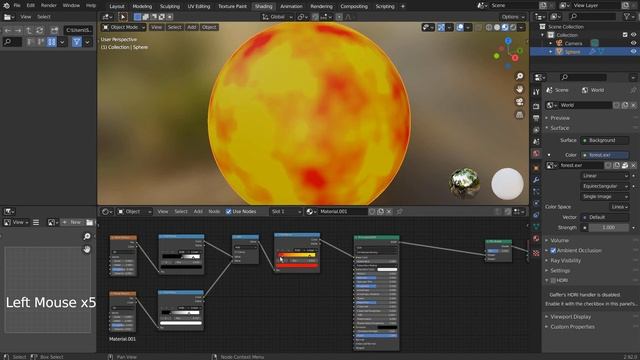Switch to the Modeling workspace tab

142,6
